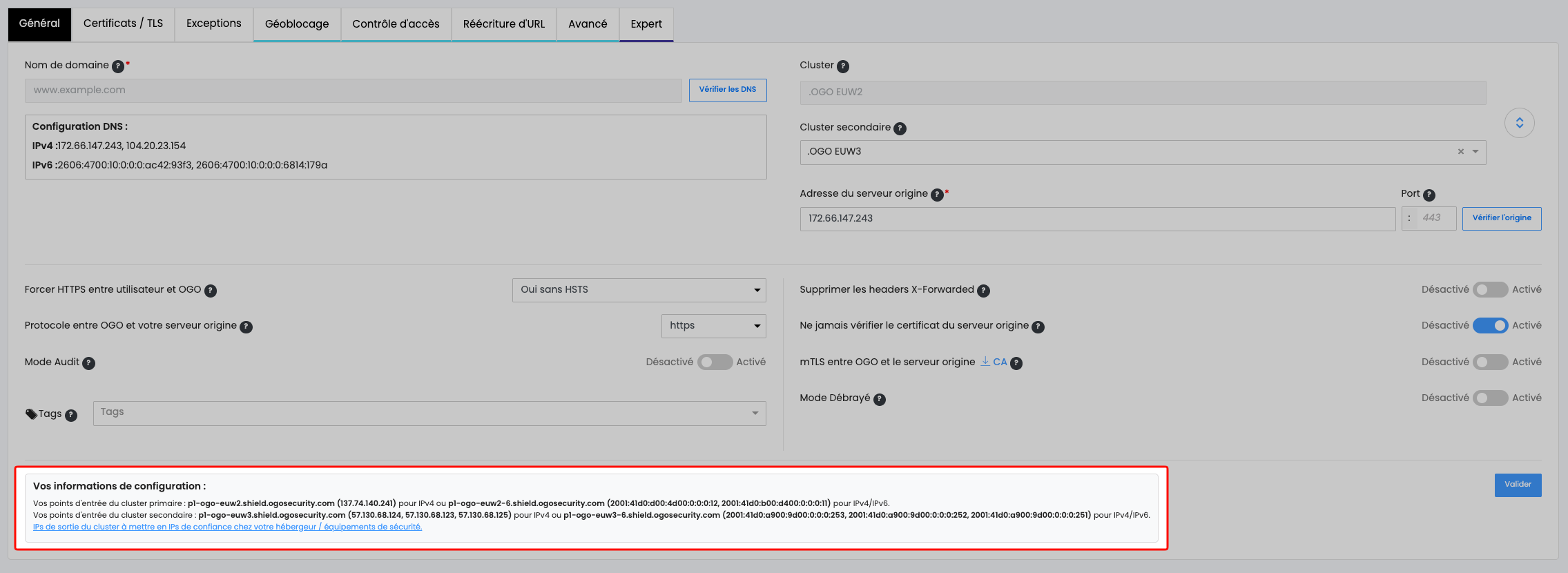Open the Oui sans HSTS dropdown
Screen dimensions: 1568x573
639,290
